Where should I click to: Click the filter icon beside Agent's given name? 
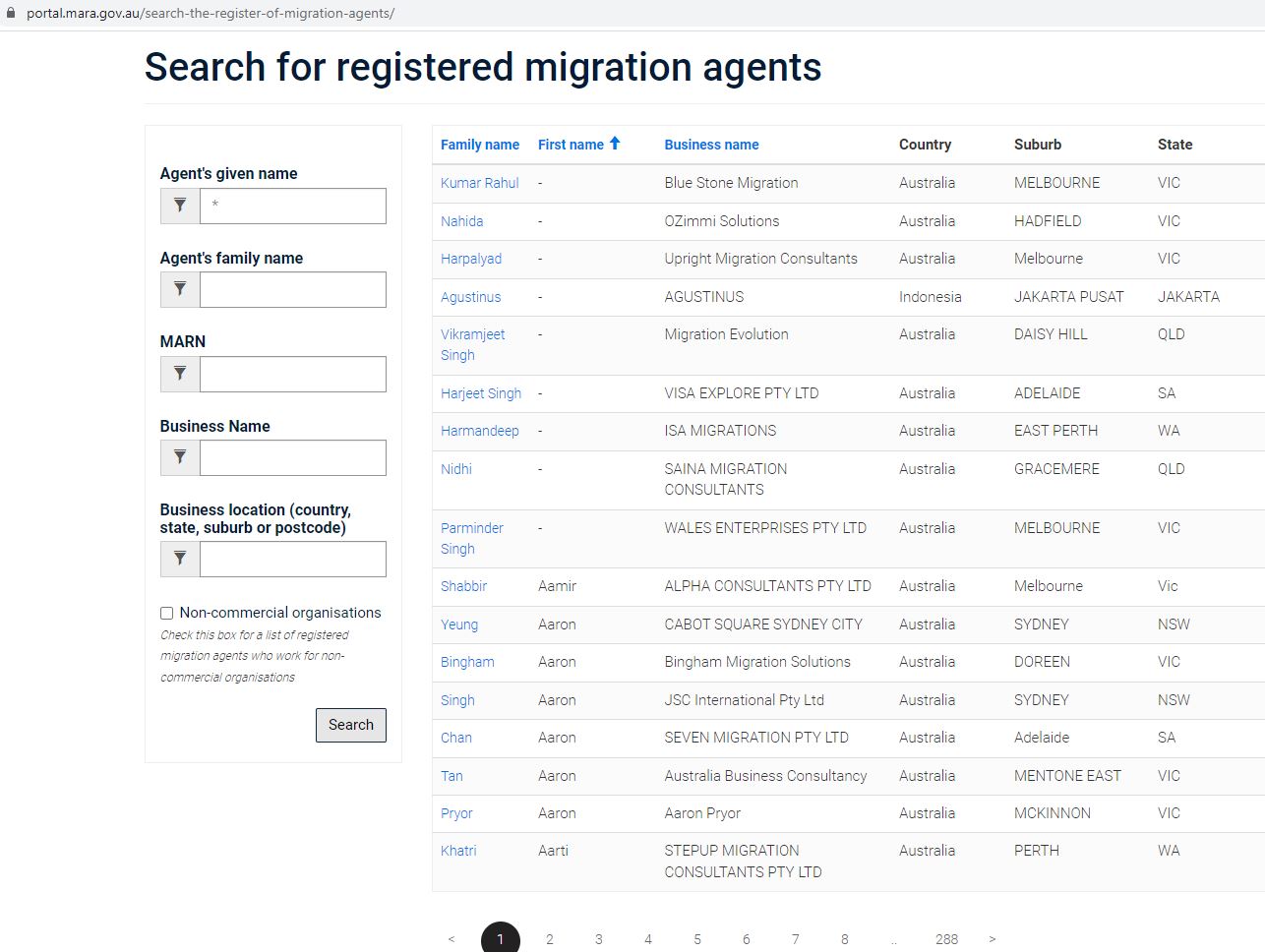pyautogui.click(x=180, y=206)
